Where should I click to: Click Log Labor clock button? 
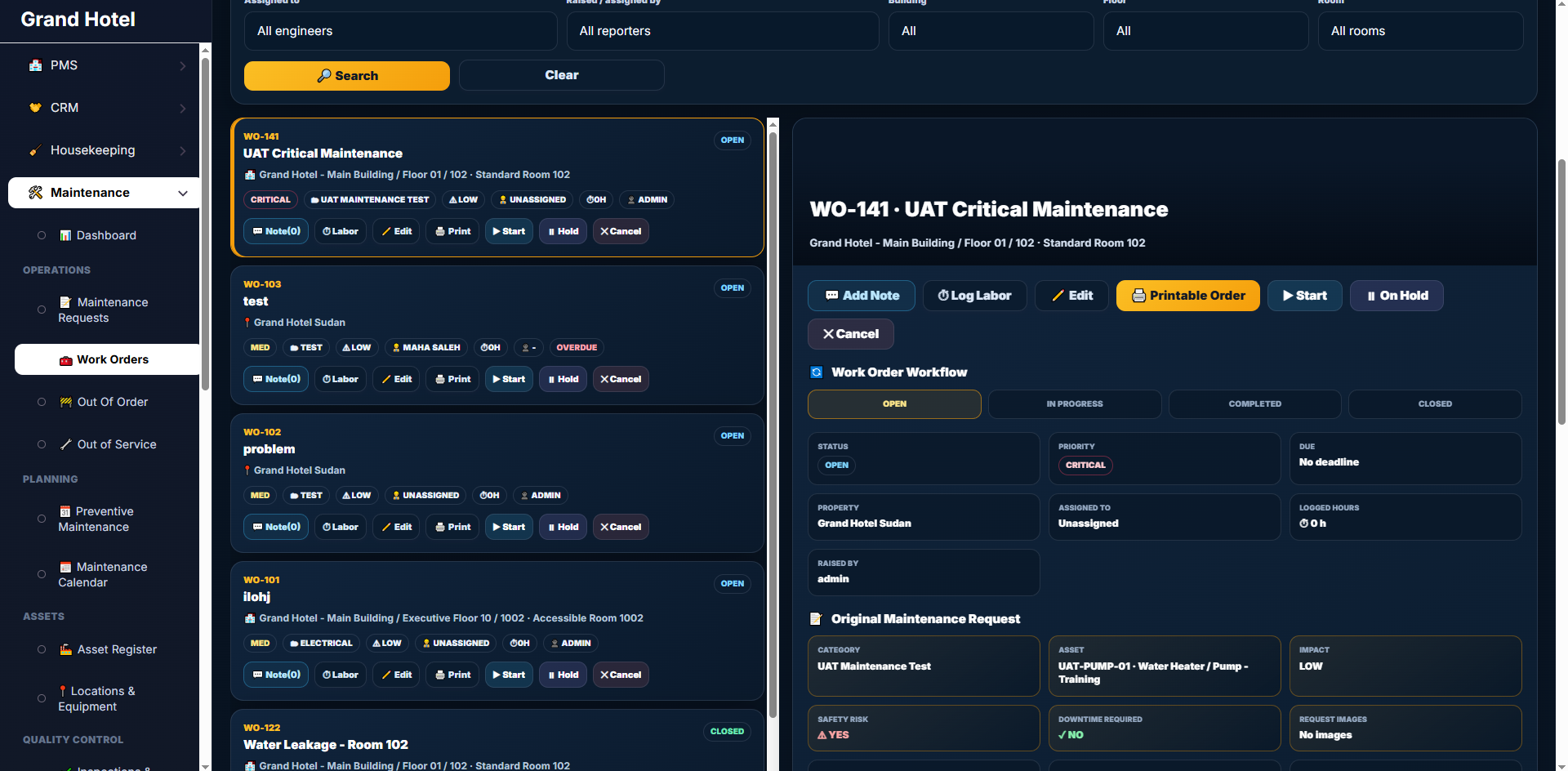[x=974, y=296]
